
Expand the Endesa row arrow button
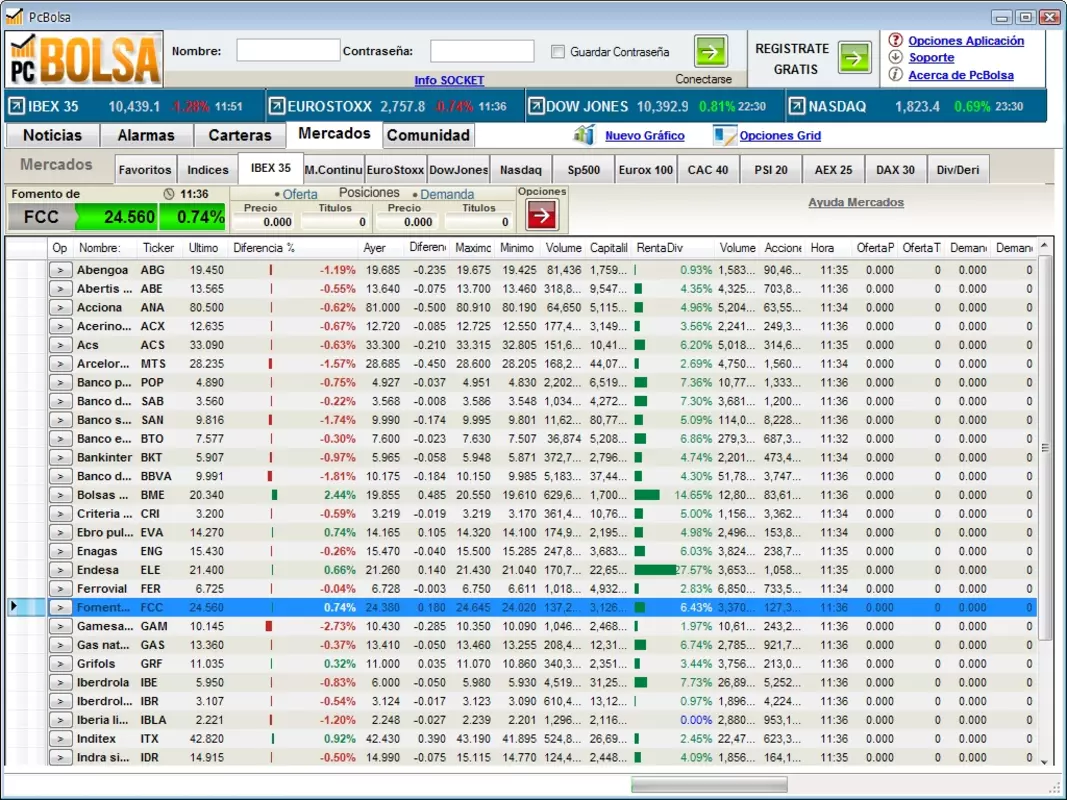coord(61,570)
